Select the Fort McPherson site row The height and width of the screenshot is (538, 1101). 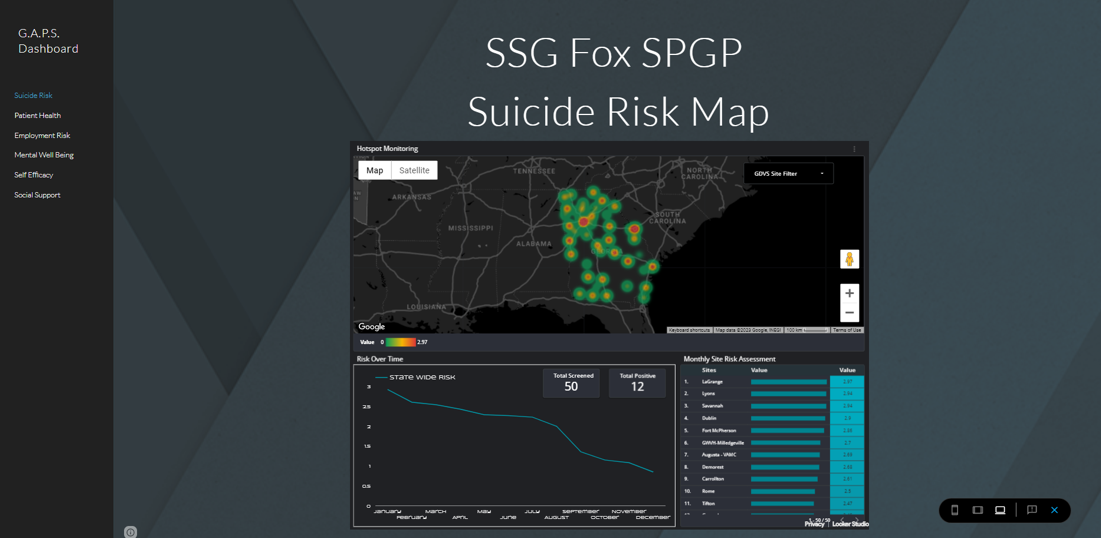[x=772, y=431]
